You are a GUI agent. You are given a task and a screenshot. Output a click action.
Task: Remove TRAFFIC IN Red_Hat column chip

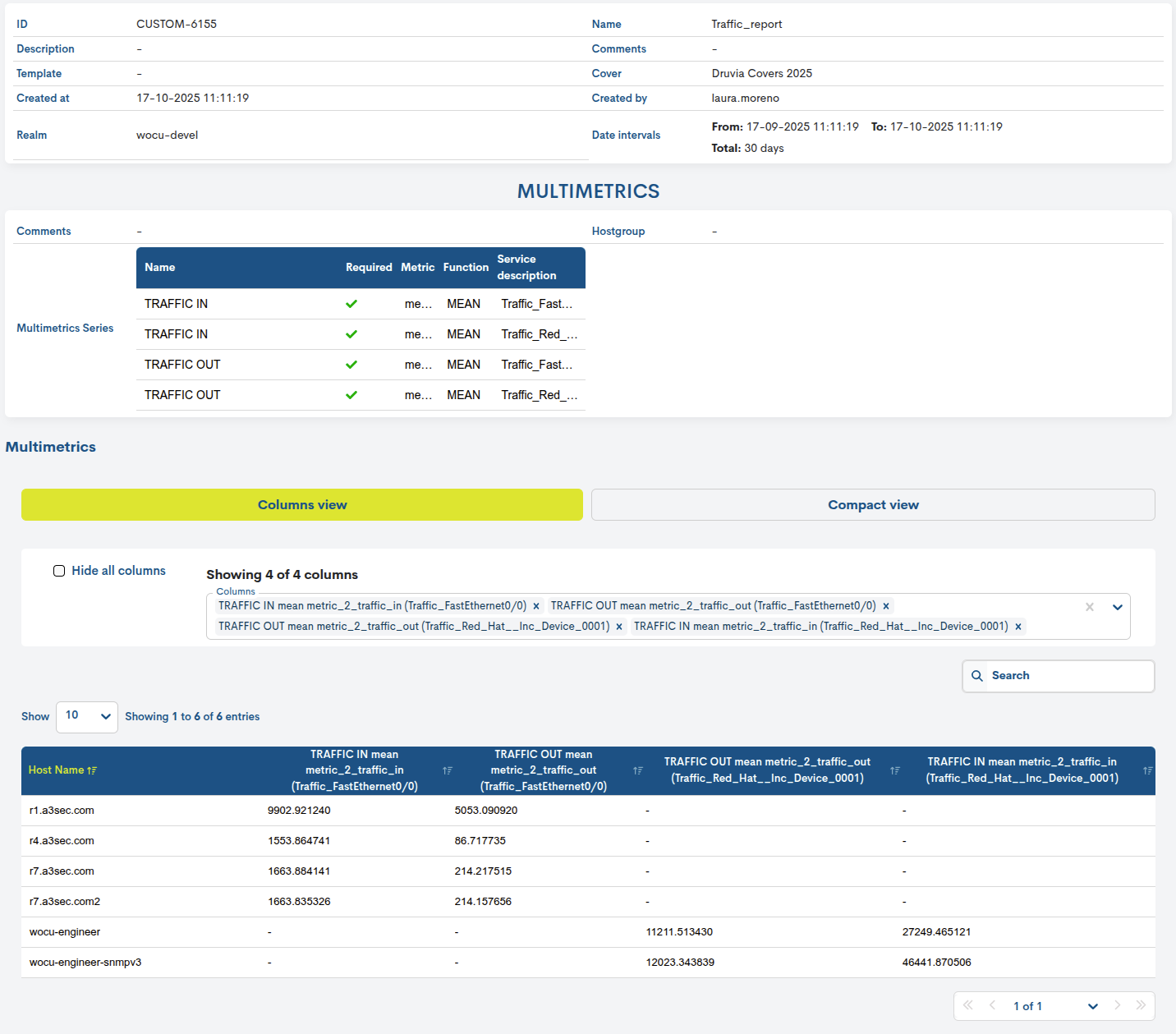[x=1018, y=627]
